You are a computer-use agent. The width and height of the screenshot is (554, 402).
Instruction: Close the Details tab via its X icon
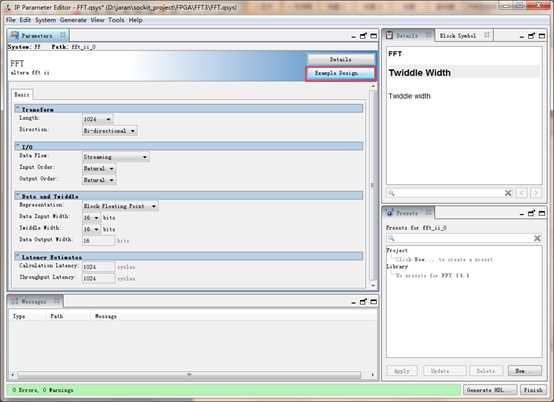click(x=429, y=35)
